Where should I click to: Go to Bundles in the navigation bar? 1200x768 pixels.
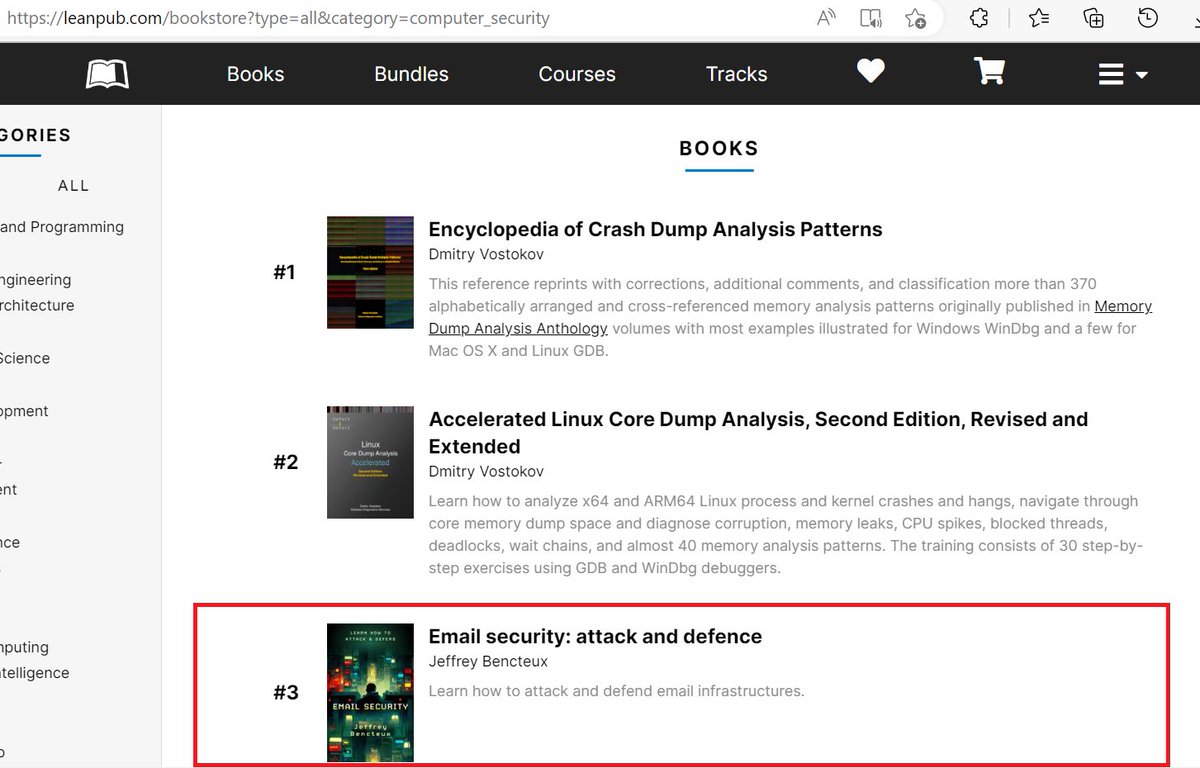(x=411, y=74)
